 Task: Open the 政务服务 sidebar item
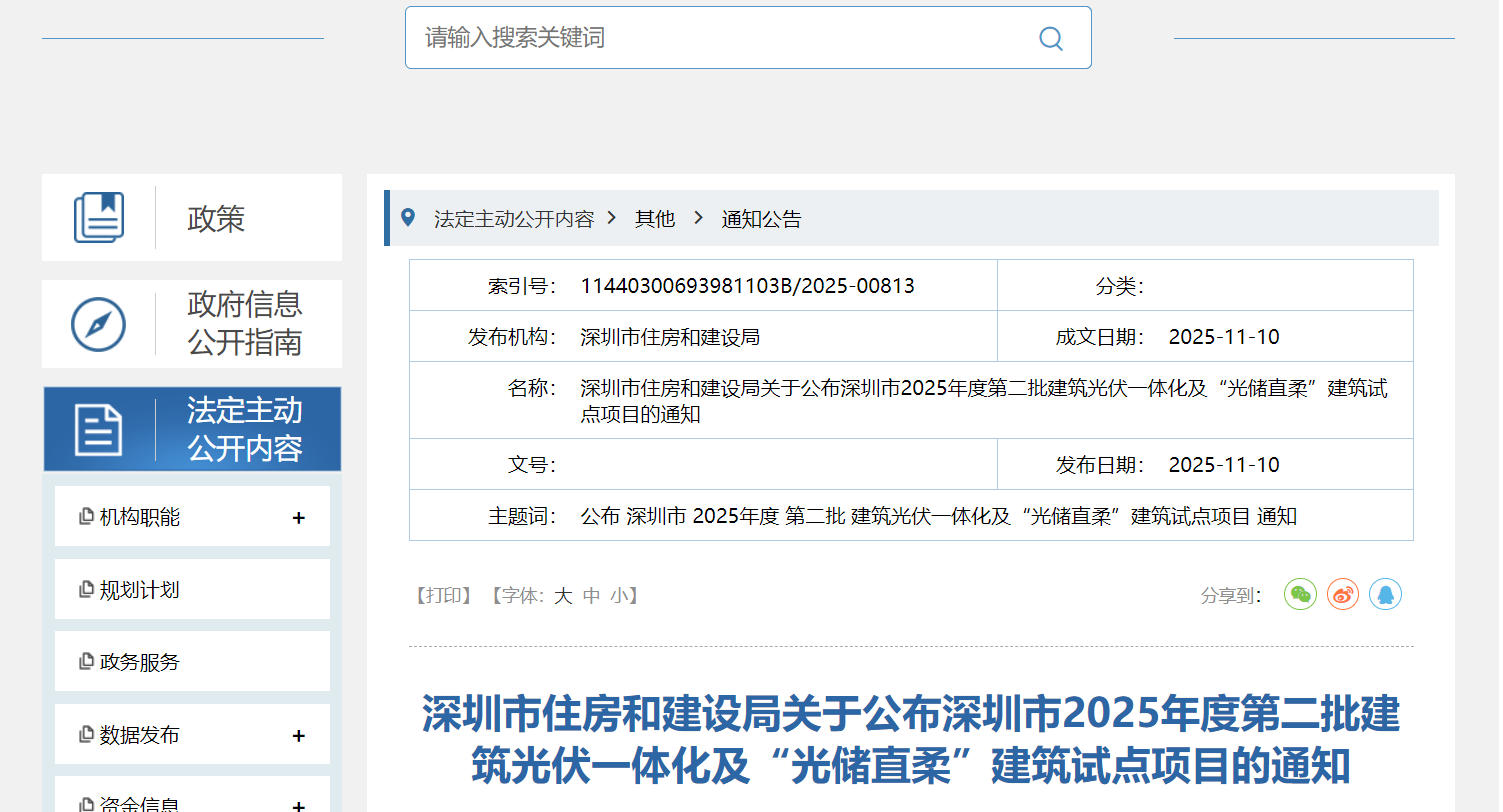click(139, 662)
